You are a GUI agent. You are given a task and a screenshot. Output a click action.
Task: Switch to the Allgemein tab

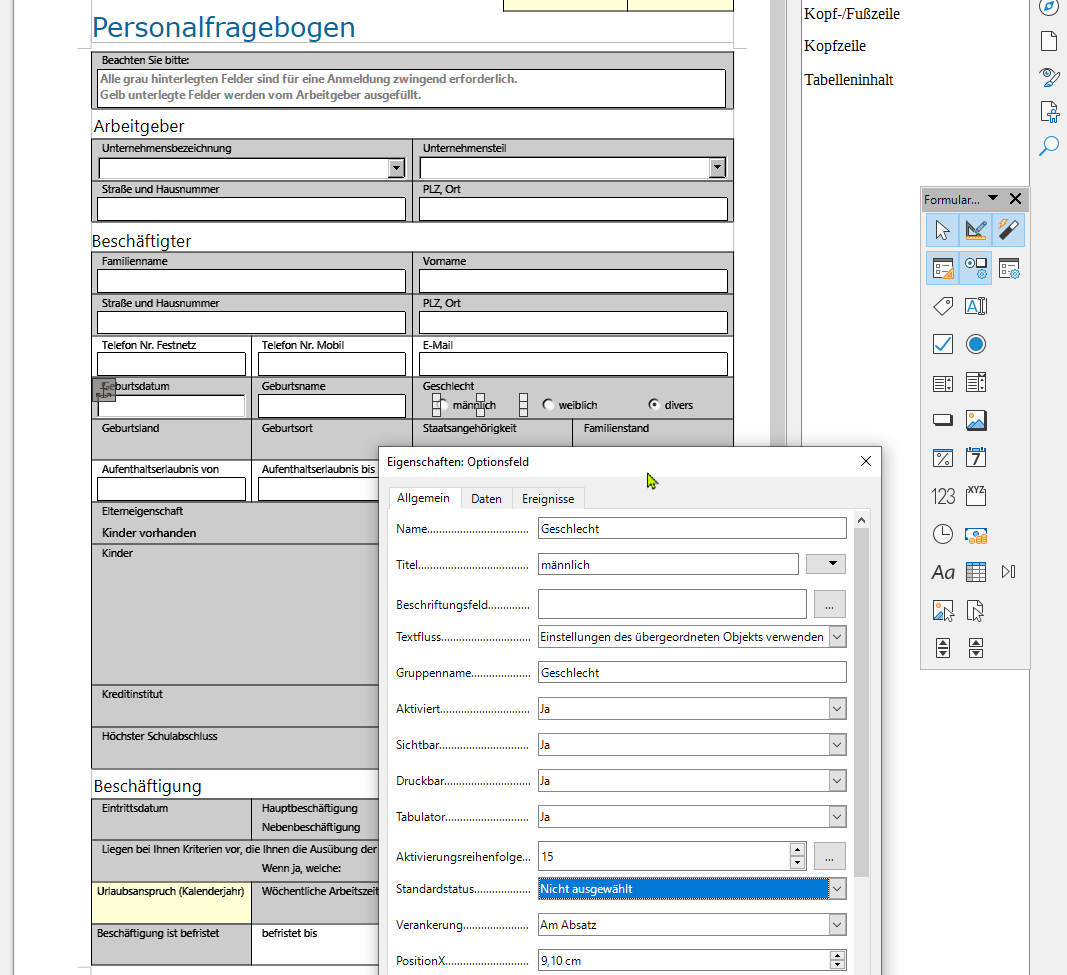423,498
